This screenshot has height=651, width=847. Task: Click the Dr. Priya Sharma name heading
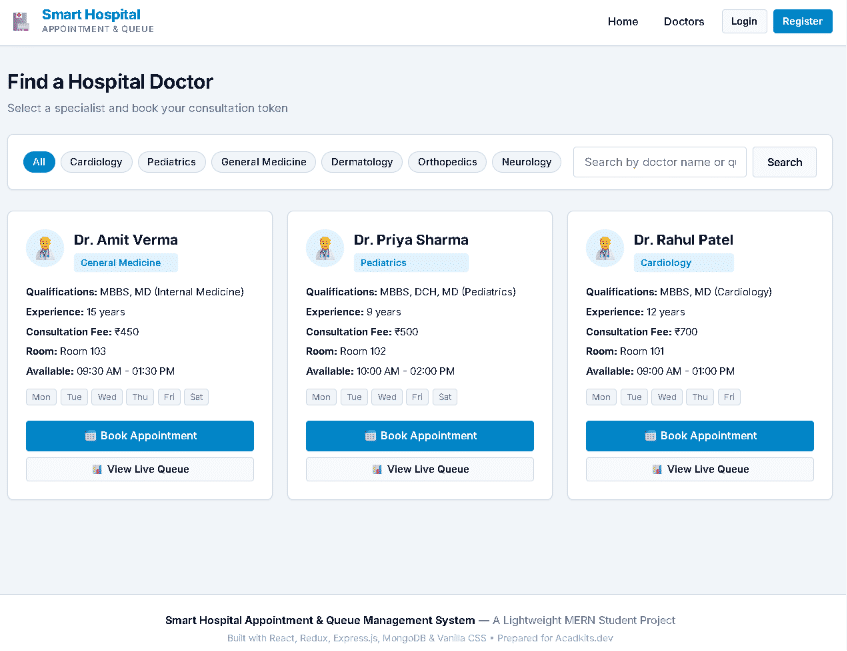[x=411, y=240]
